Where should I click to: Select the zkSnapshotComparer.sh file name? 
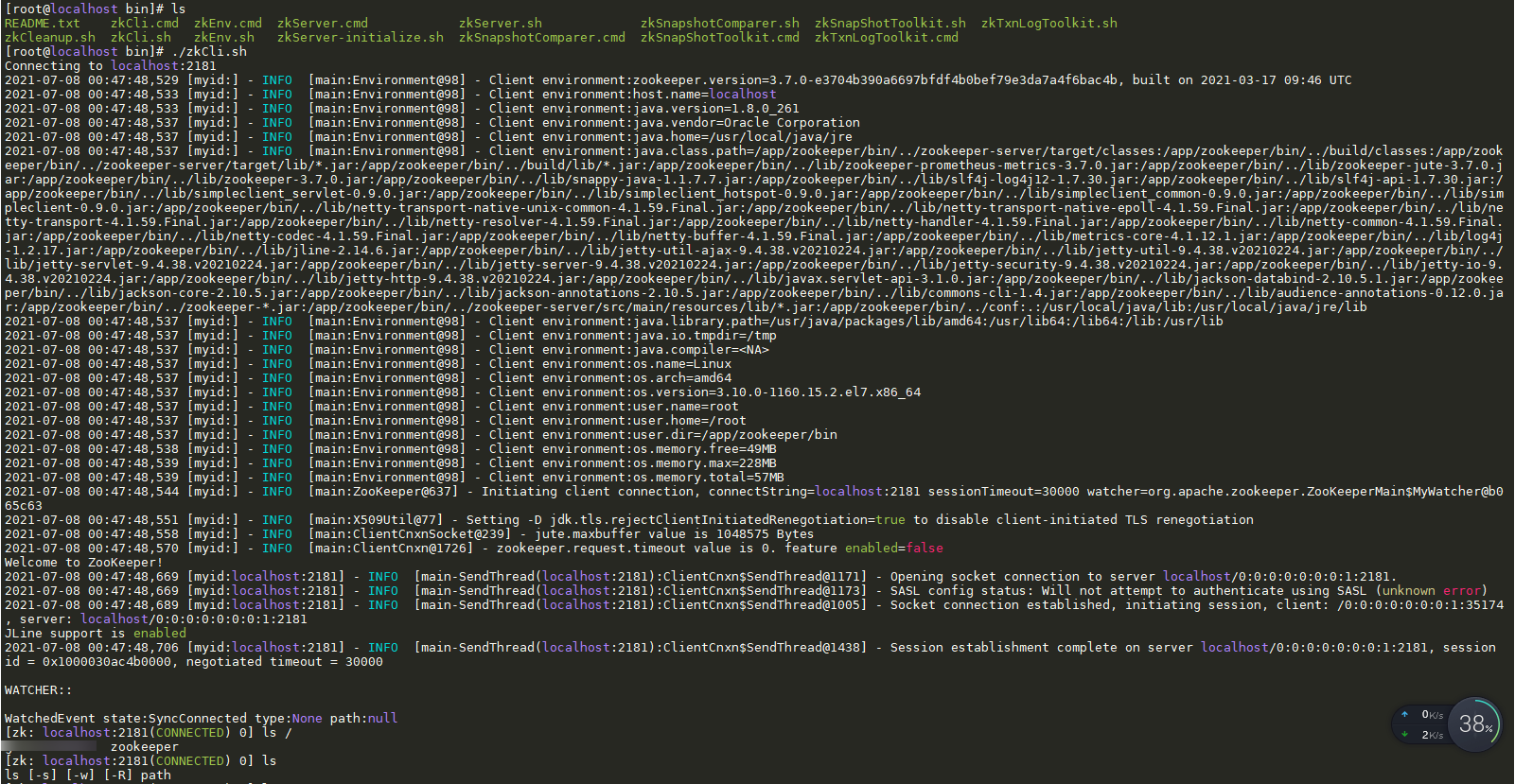(x=720, y=23)
